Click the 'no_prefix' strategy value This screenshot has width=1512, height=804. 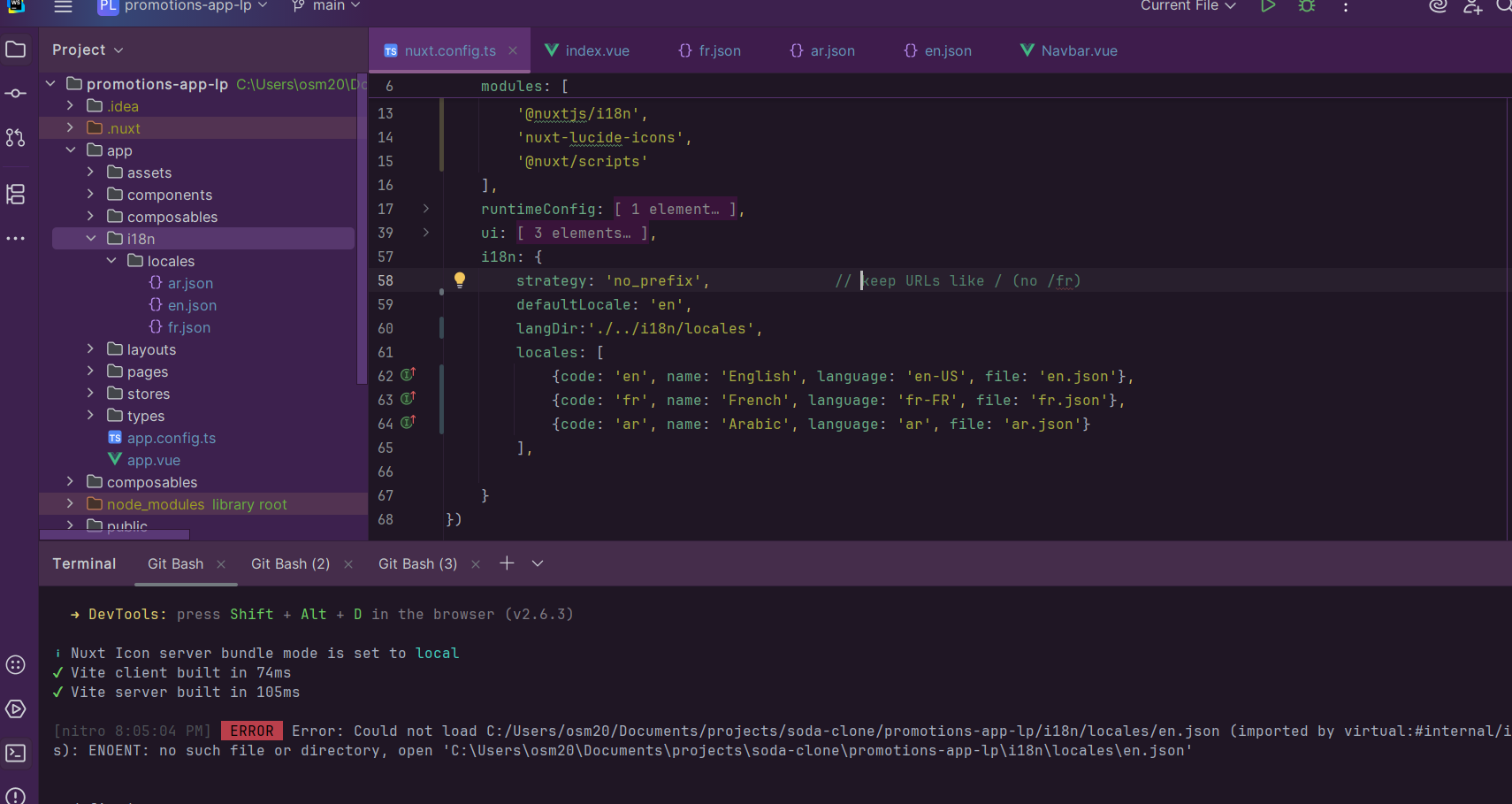point(653,280)
